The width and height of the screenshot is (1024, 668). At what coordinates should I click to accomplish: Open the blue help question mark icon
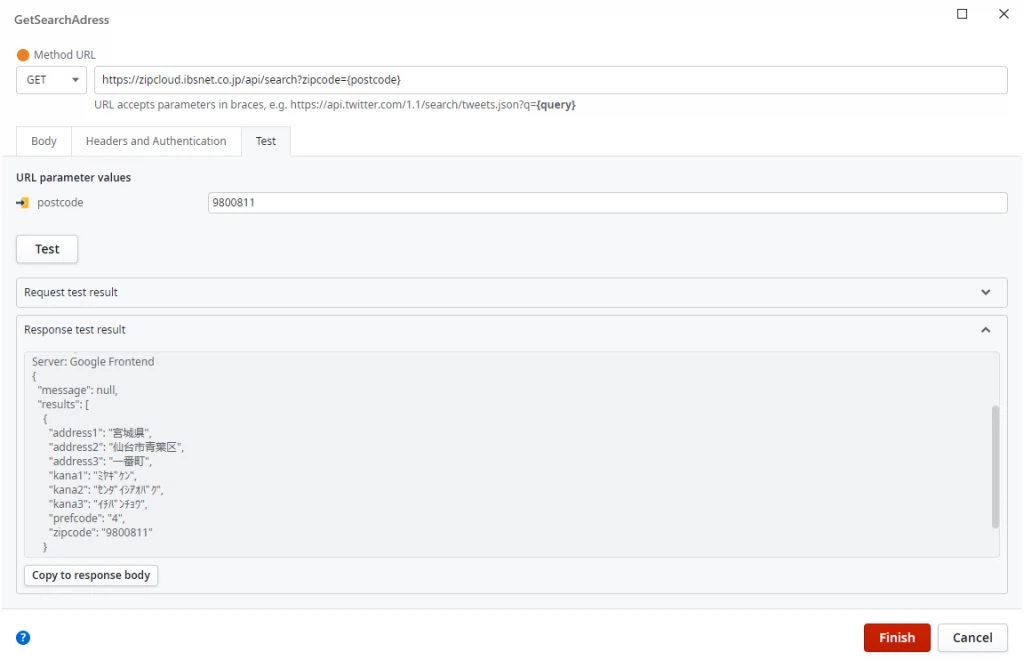pyautogui.click(x=23, y=637)
